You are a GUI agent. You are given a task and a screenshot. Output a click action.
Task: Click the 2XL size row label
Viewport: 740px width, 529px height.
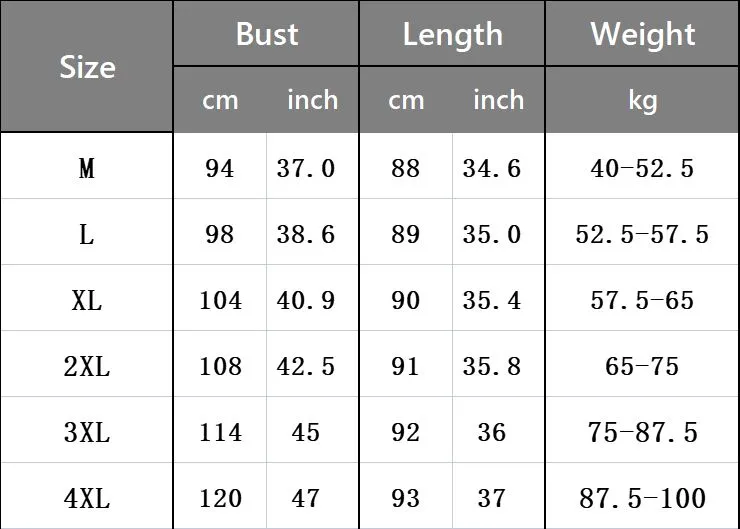click(87, 366)
